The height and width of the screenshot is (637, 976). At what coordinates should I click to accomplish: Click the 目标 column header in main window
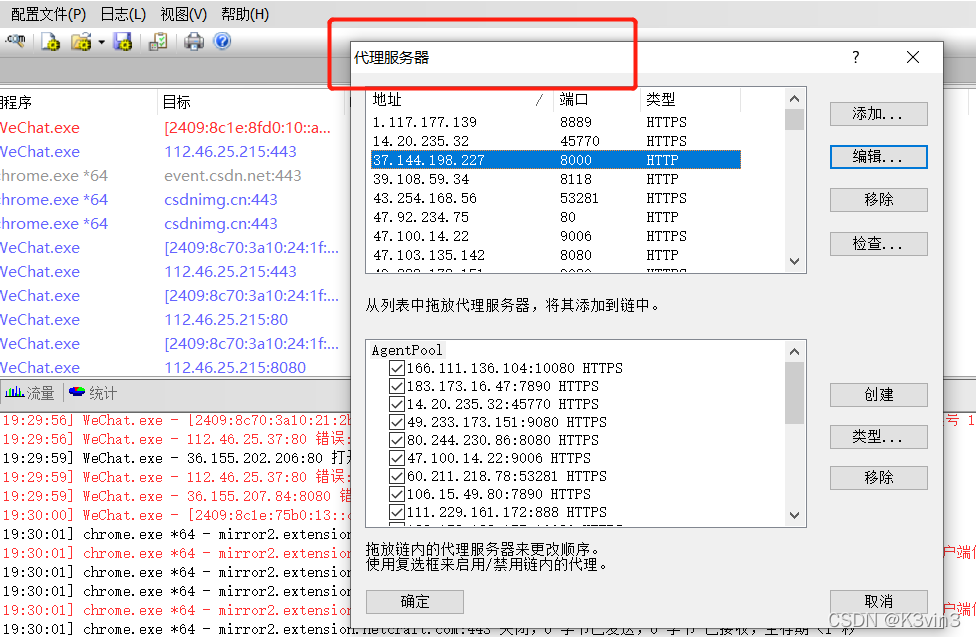tap(250, 102)
